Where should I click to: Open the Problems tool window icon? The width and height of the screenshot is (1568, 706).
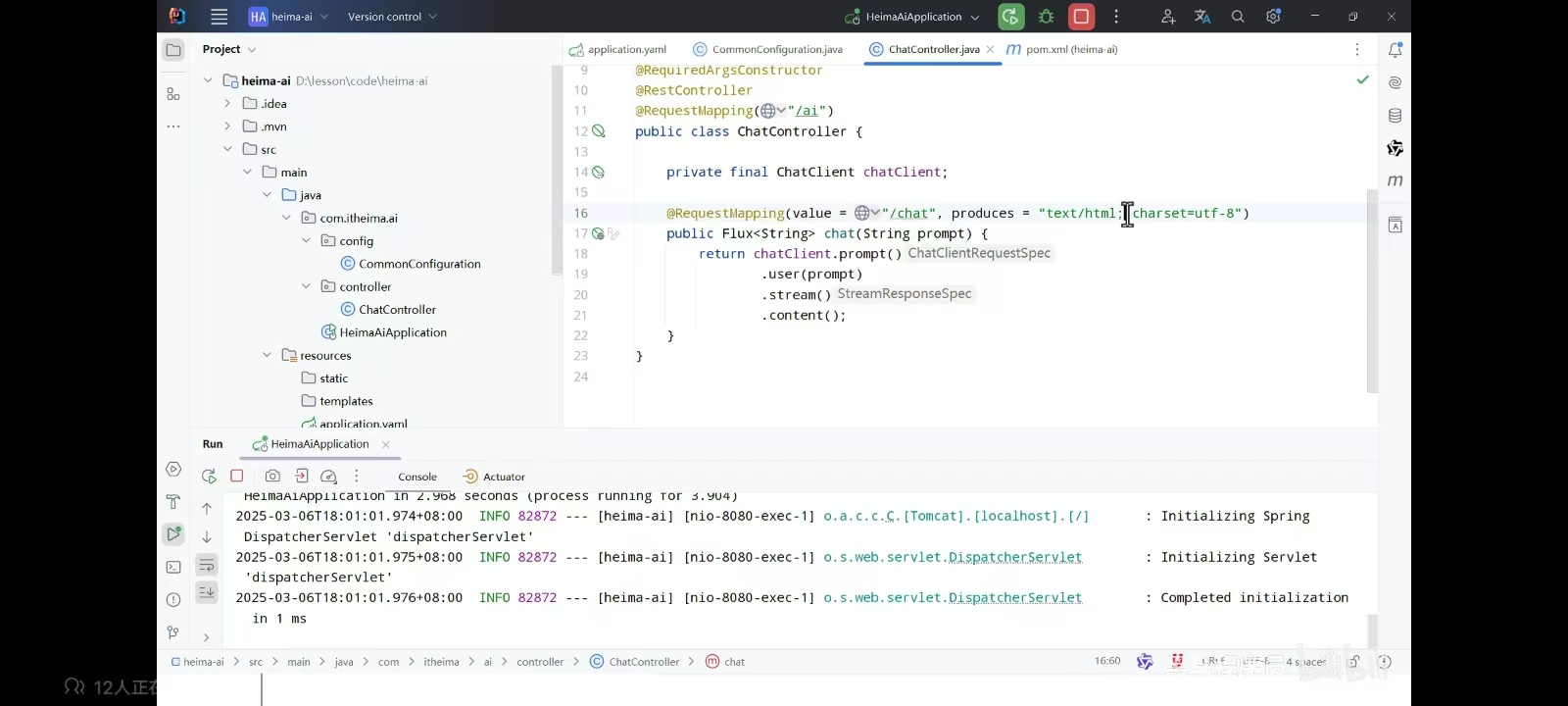click(173, 600)
